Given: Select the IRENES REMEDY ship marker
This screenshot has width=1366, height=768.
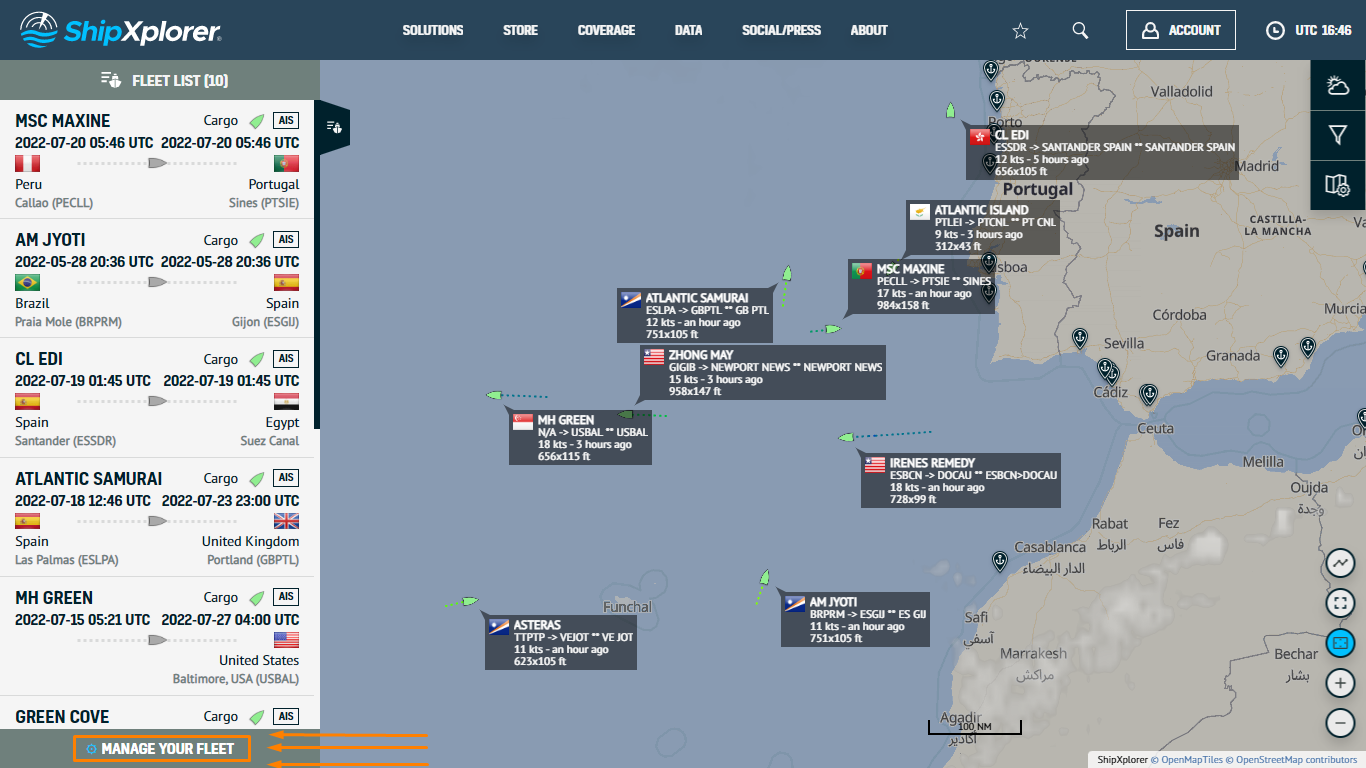Looking at the screenshot, I should point(846,437).
